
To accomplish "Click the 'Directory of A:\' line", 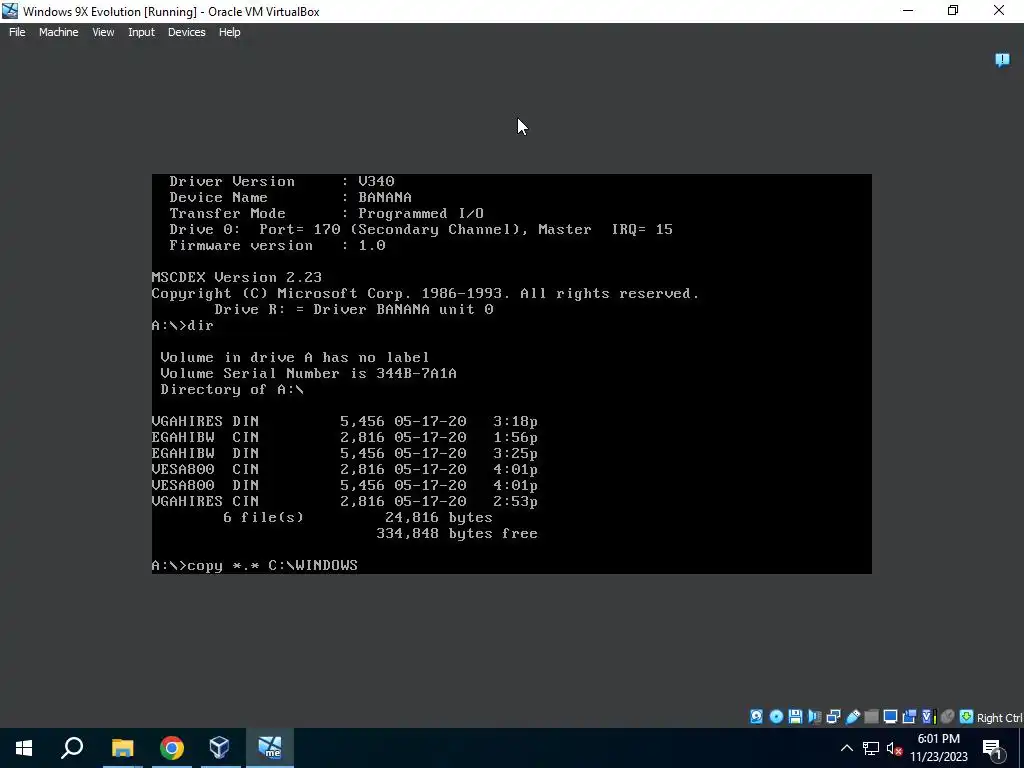I will point(232,389).
